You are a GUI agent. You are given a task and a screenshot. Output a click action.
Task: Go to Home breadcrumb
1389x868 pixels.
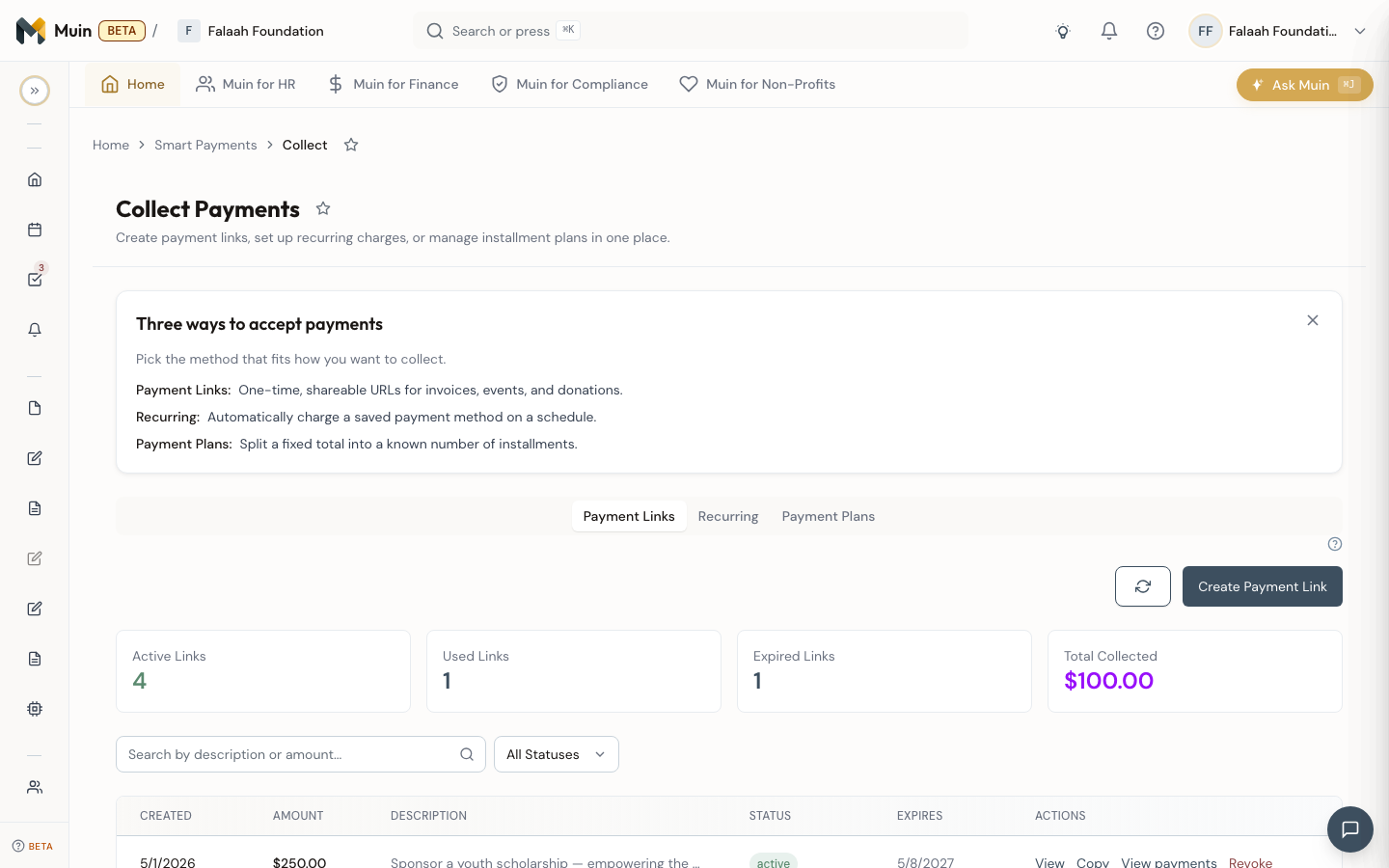coord(111,145)
